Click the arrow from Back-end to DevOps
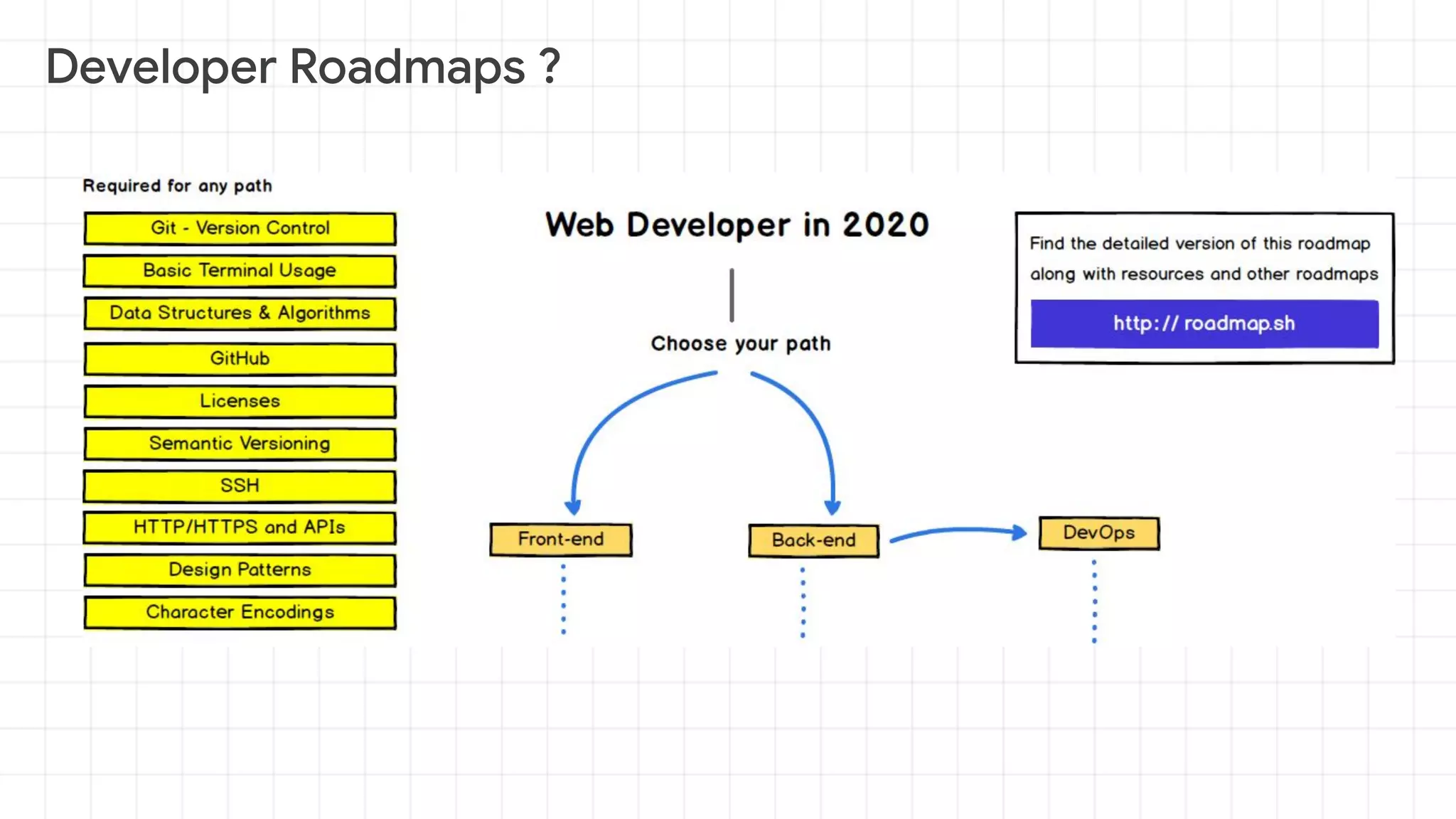This screenshot has height=819, width=1456. click(956, 530)
